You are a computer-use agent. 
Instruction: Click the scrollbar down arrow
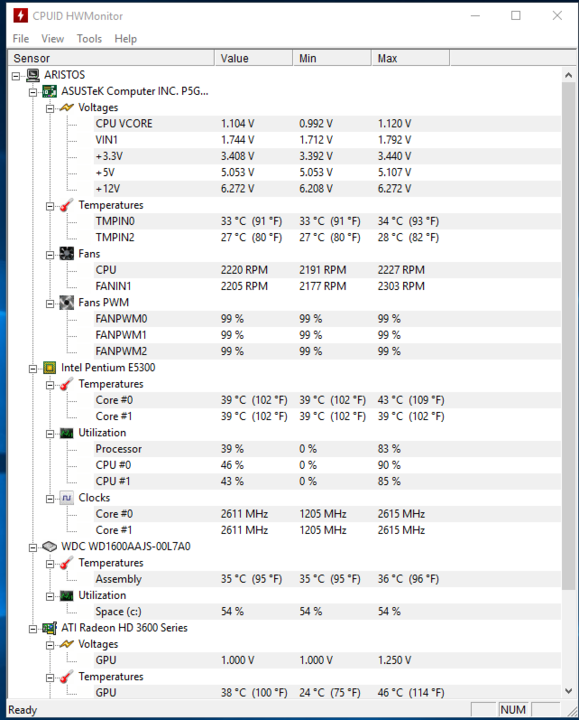tap(568, 691)
